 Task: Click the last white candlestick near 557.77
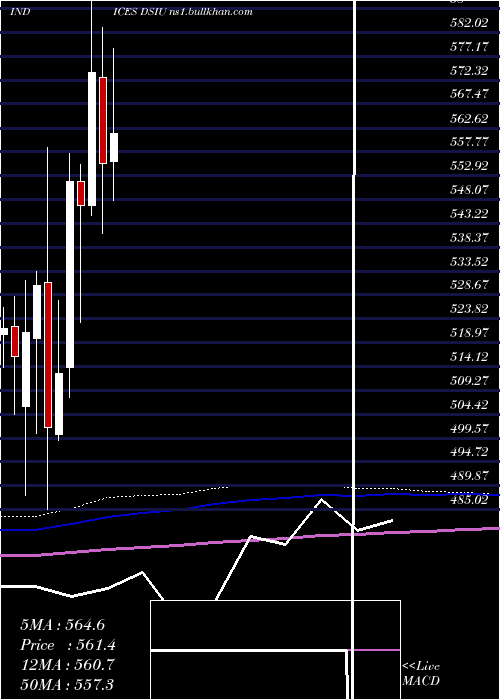tap(114, 147)
